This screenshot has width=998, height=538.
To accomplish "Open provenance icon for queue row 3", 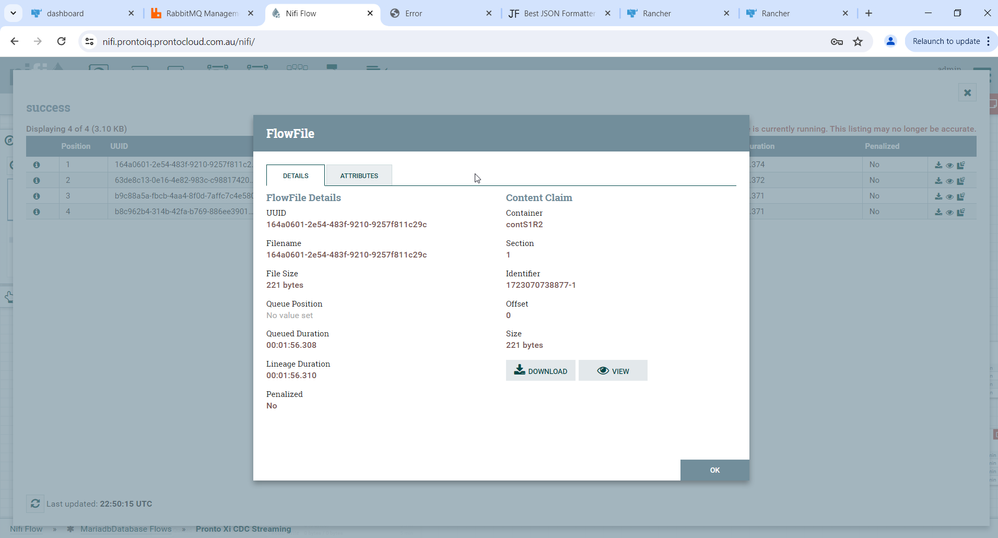I will click(961, 196).
